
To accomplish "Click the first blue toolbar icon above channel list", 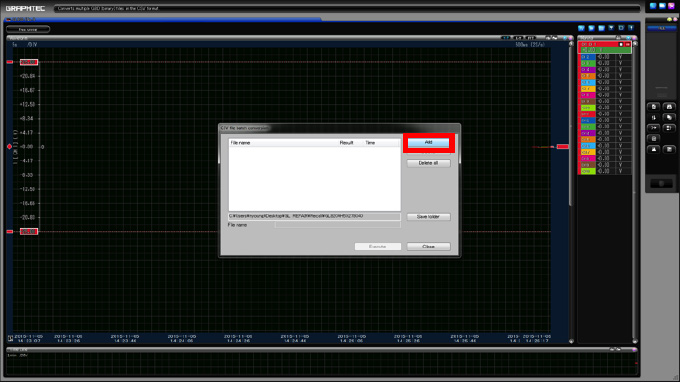I will 582,28.
